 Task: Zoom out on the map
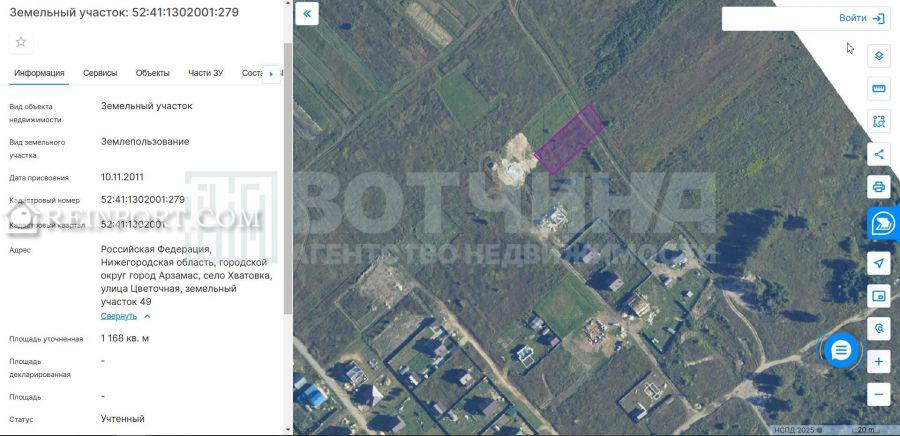878,393
